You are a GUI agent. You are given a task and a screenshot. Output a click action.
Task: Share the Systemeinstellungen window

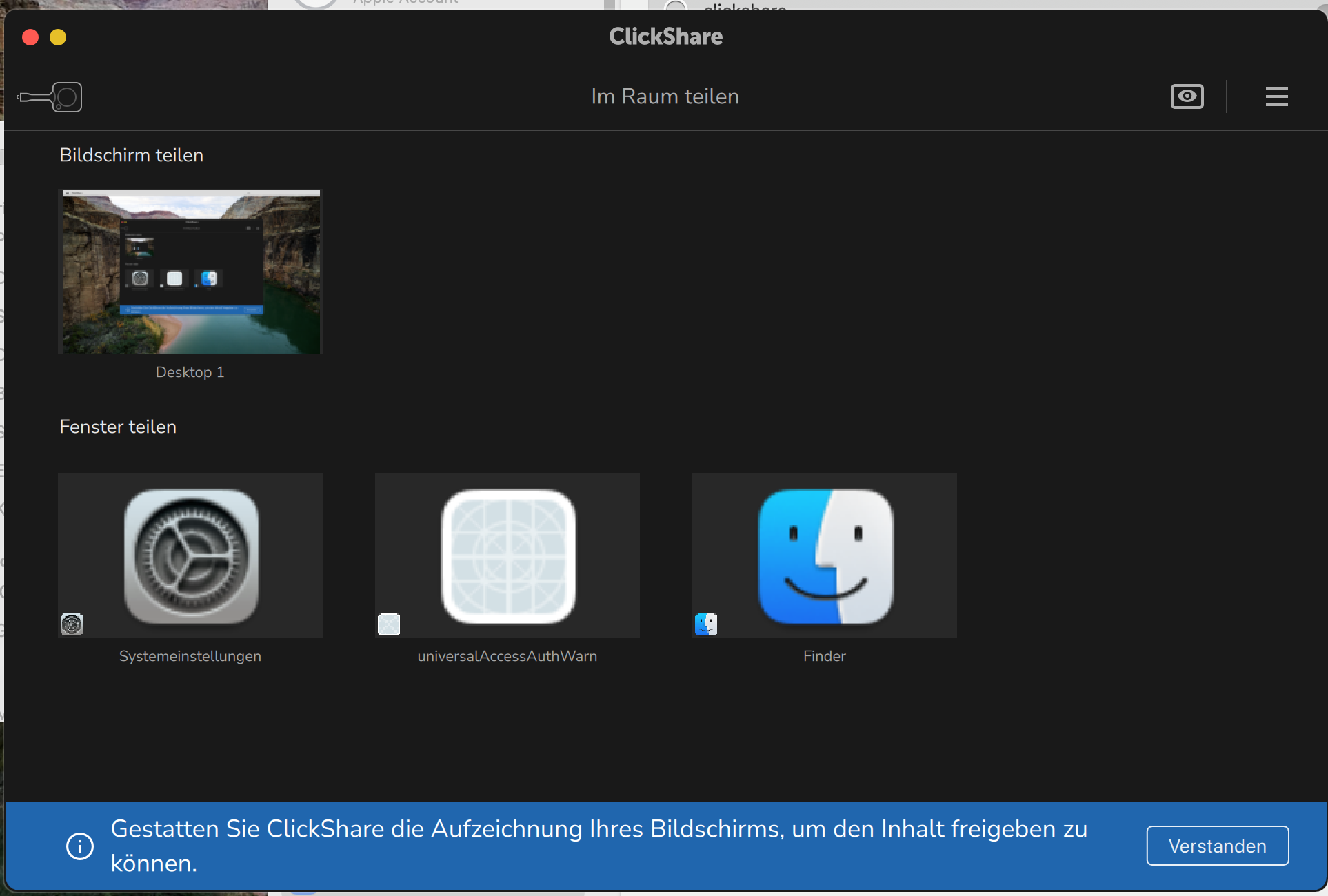point(191,556)
